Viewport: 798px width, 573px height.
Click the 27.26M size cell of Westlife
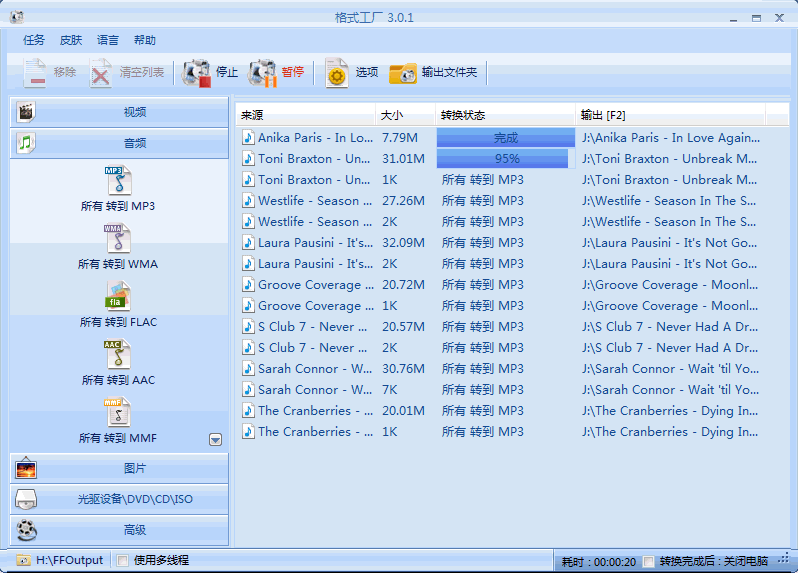pos(403,200)
